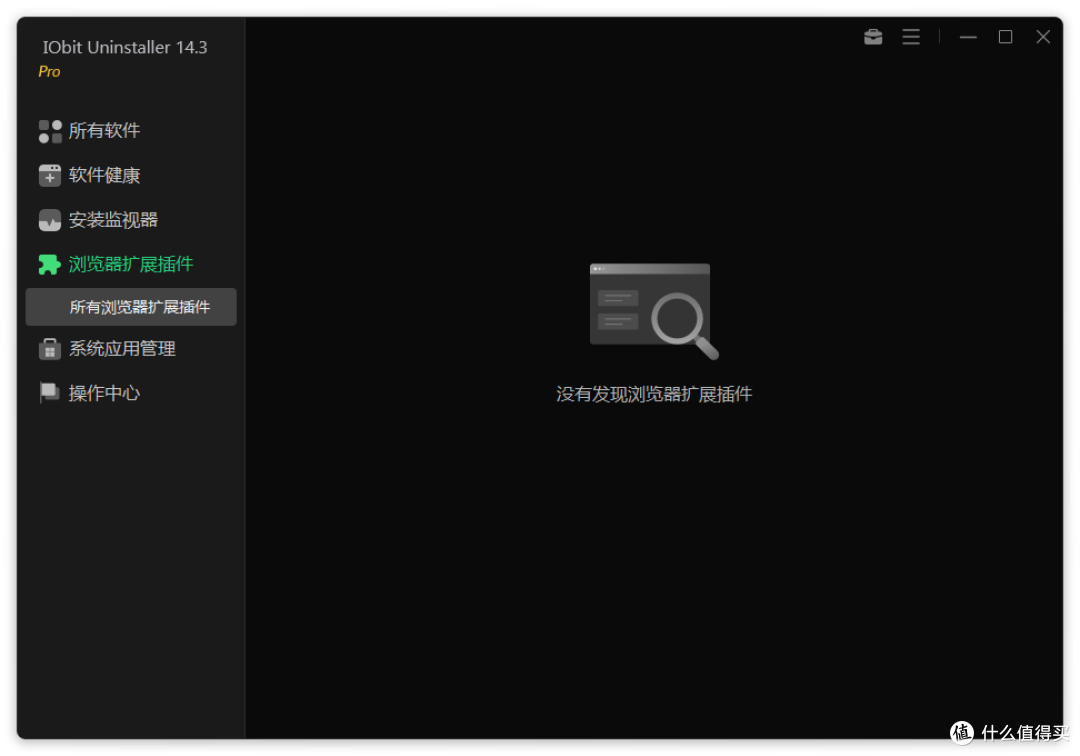
Task: Collapse the 浏览器扩展插件 section
Action: pyautogui.click(x=131, y=264)
